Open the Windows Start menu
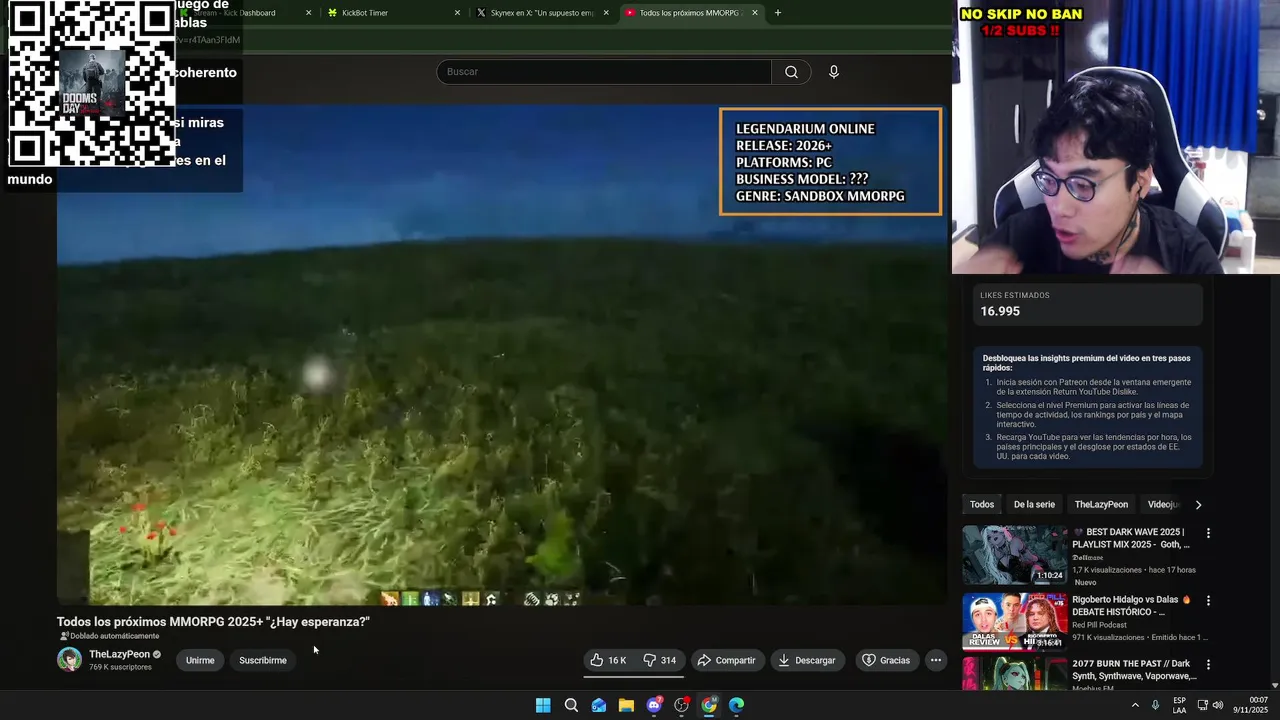The width and height of the screenshot is (1280, 720). click(543, 705)
